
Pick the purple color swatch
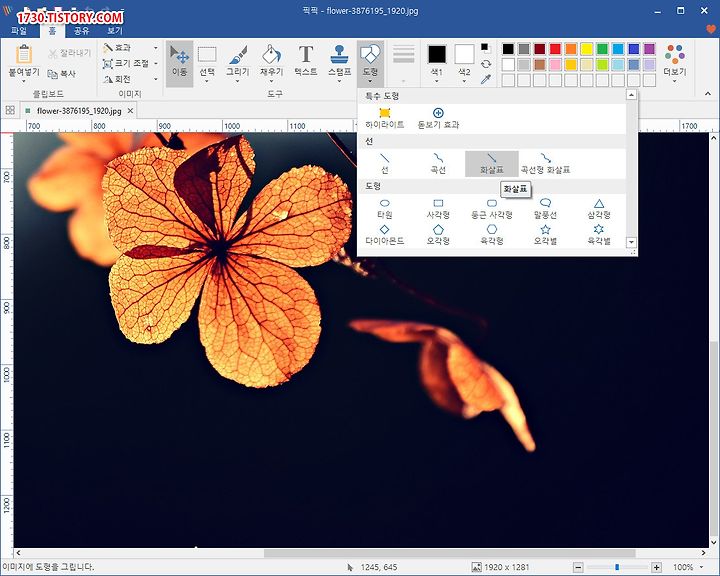click(649, 49)
